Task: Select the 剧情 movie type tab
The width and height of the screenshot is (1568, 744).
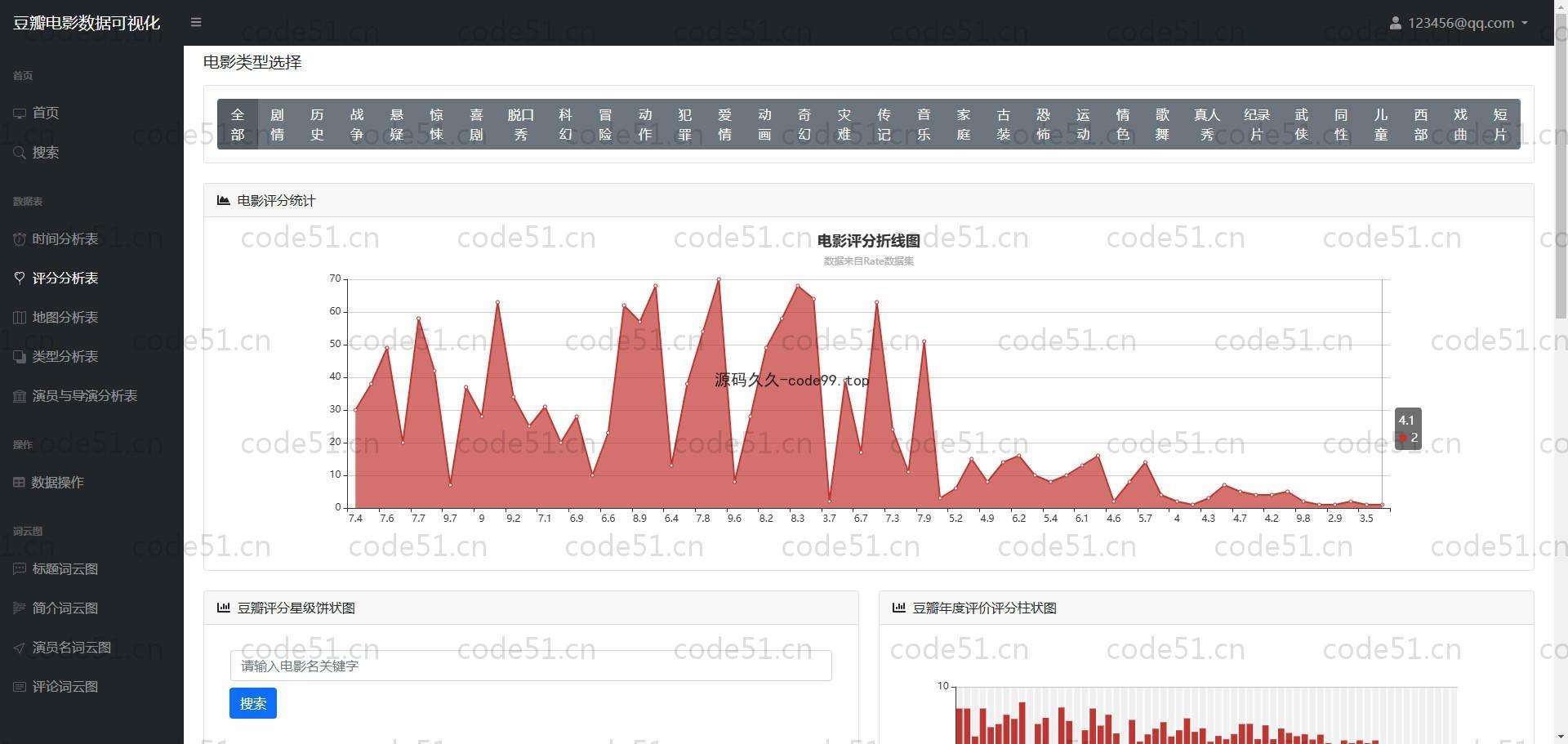Action: pyautogui.click(x=278, y=124)
